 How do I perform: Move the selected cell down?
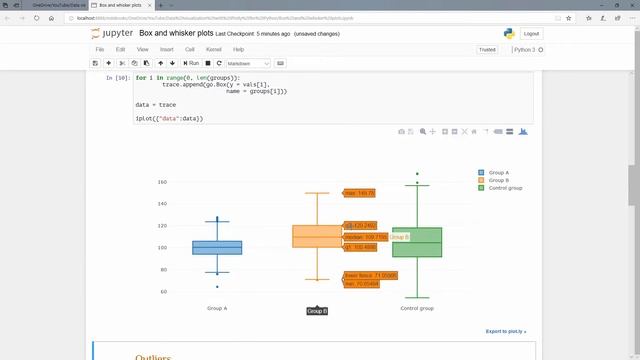point(172,63)
